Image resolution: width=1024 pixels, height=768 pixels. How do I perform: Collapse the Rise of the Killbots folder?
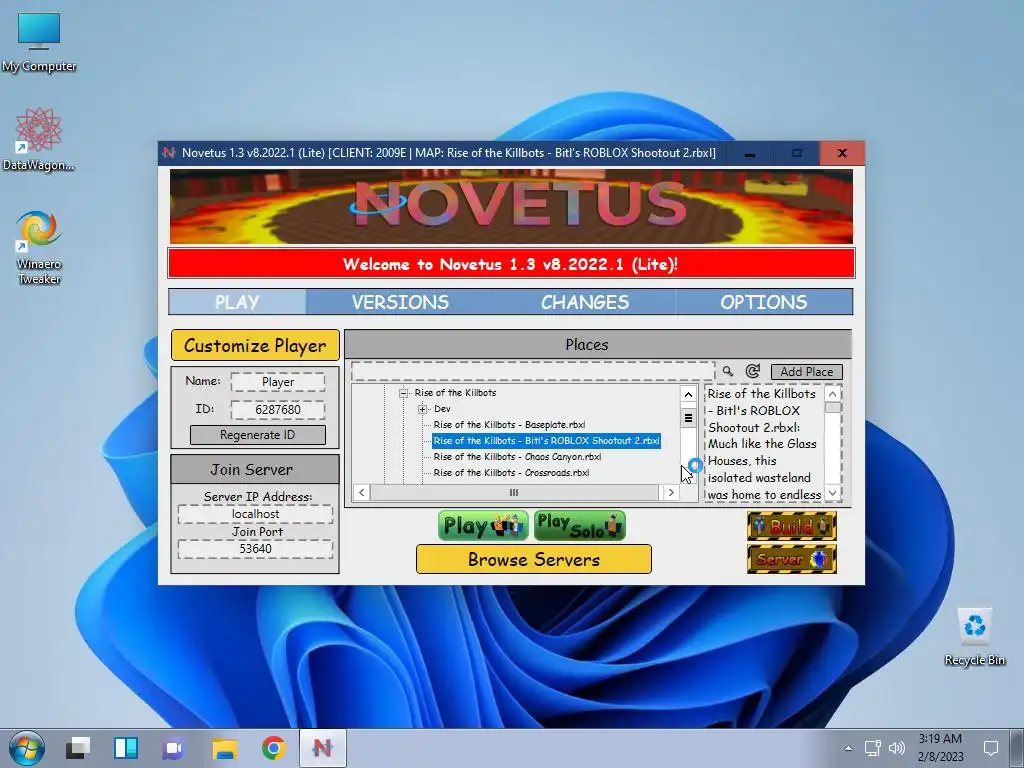click(403, 393)
